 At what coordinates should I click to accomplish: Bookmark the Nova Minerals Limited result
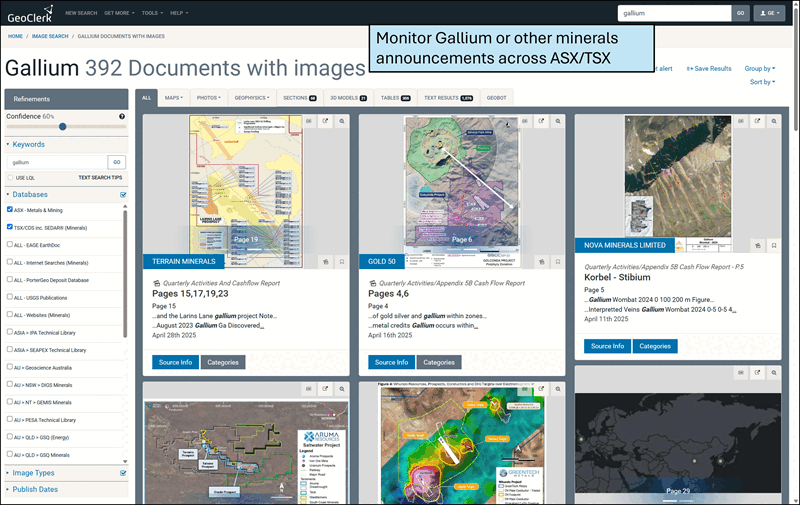(774, 245)
